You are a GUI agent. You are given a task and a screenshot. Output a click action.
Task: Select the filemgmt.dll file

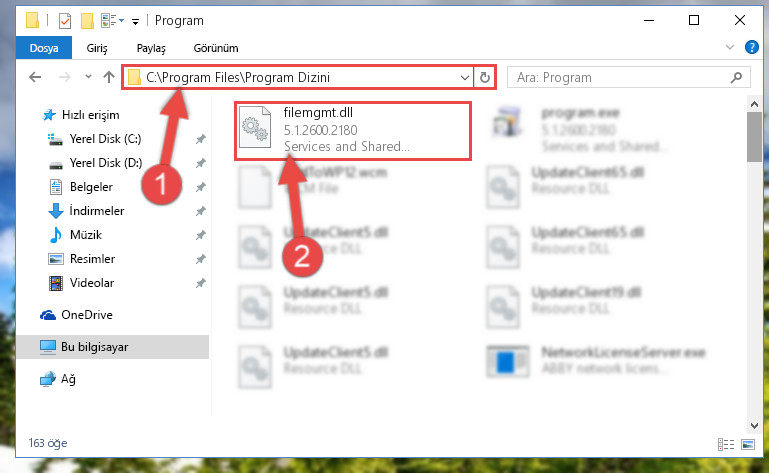pos(353,131)
